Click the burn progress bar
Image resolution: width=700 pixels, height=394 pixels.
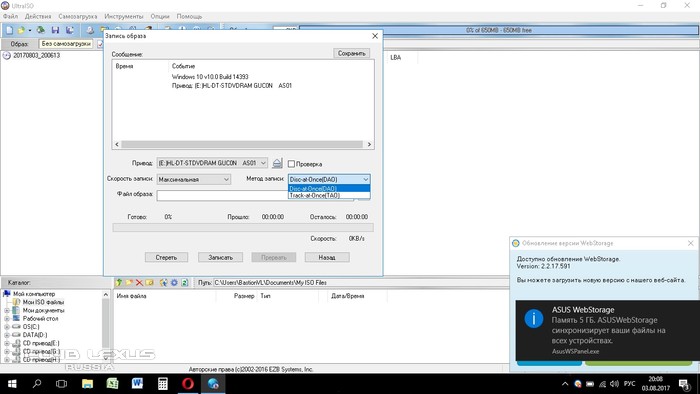coord(243,228)
